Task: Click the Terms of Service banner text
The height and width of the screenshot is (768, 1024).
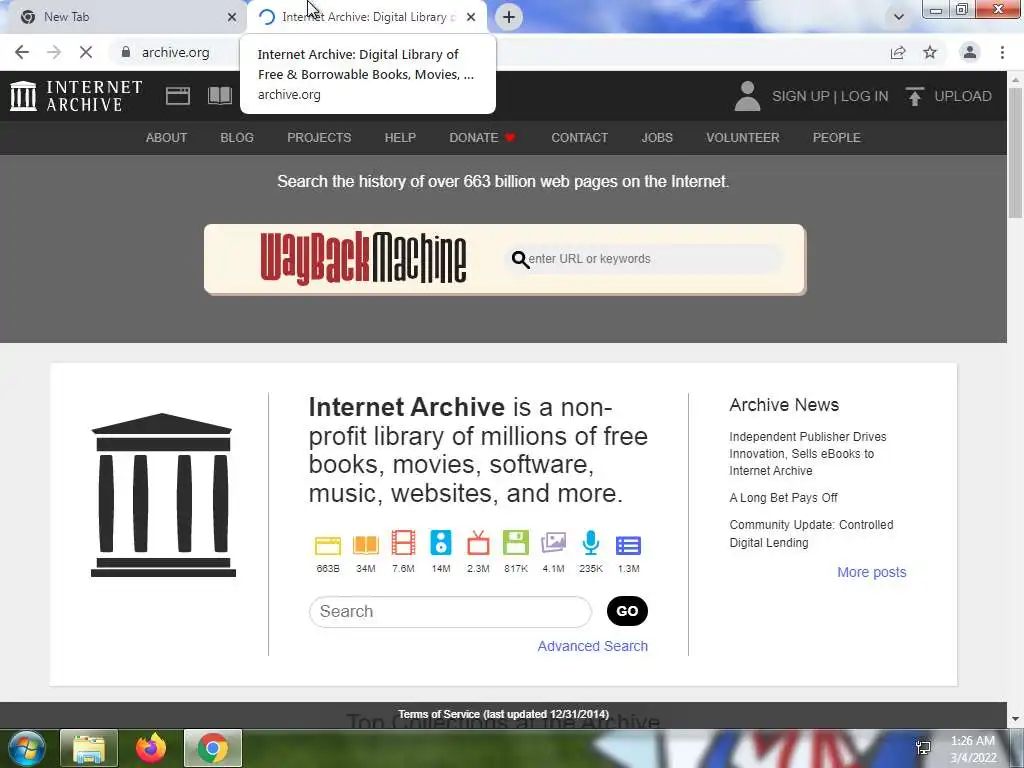Action: pyautogui.click(x=504, y=714)
